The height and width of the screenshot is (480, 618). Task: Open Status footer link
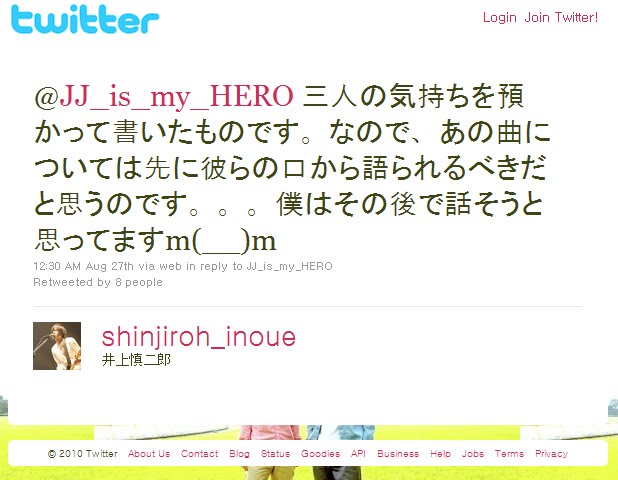275,454
